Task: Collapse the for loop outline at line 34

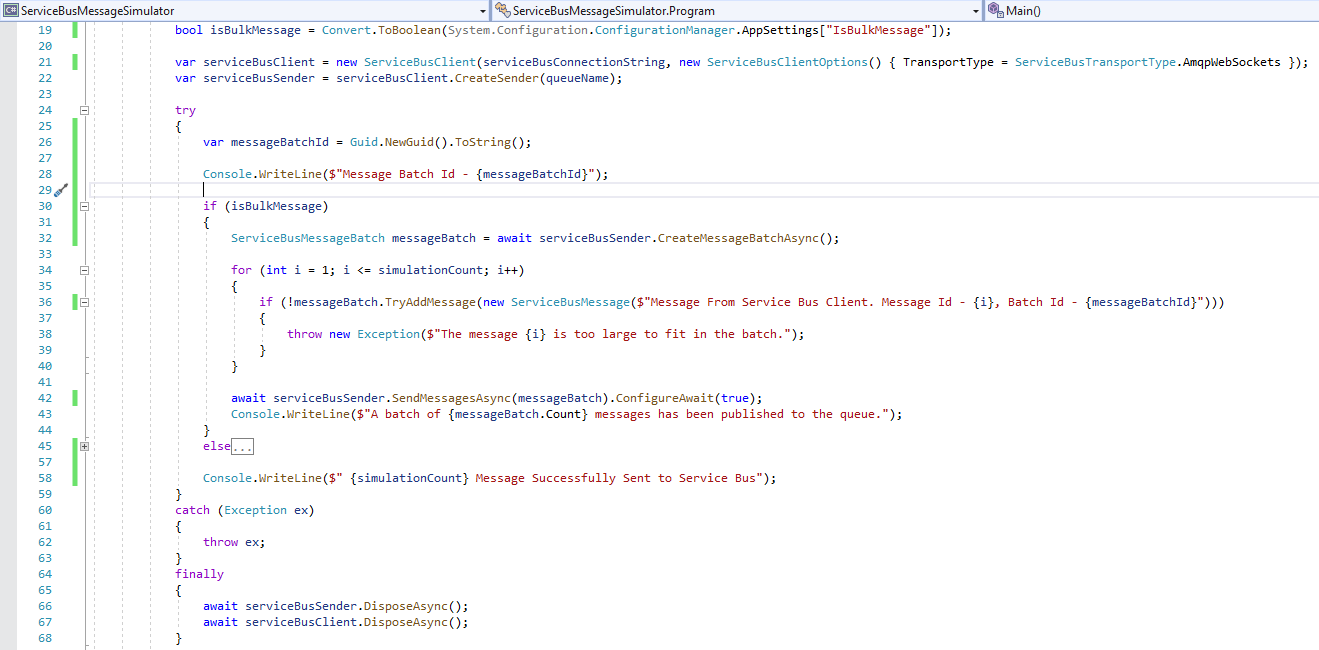Action: coord(84,270)
